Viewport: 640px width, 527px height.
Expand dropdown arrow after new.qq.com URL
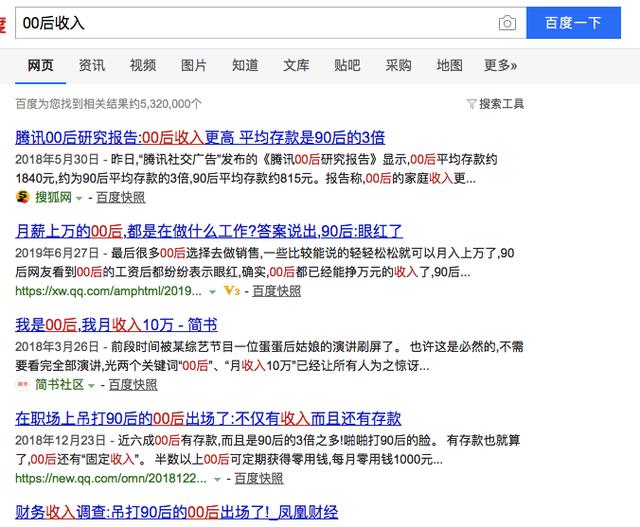(218, 479)
